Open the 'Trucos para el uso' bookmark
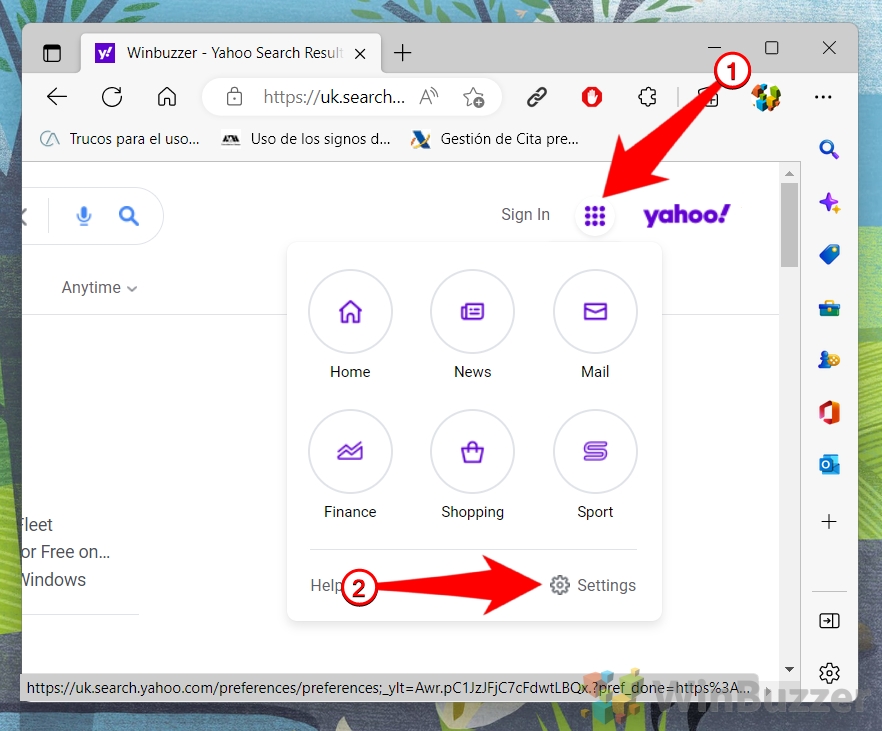This screenshot has width=882, height=731. [119, 139]
